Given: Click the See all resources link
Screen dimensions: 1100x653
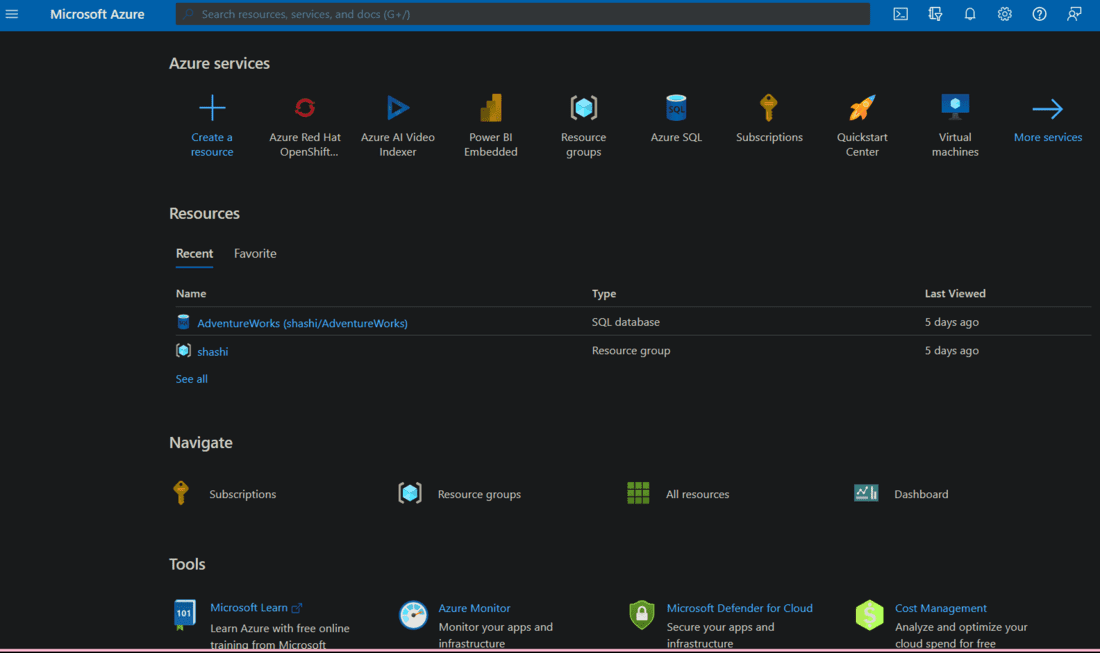Looking at the screenshot, I should 192,379.
